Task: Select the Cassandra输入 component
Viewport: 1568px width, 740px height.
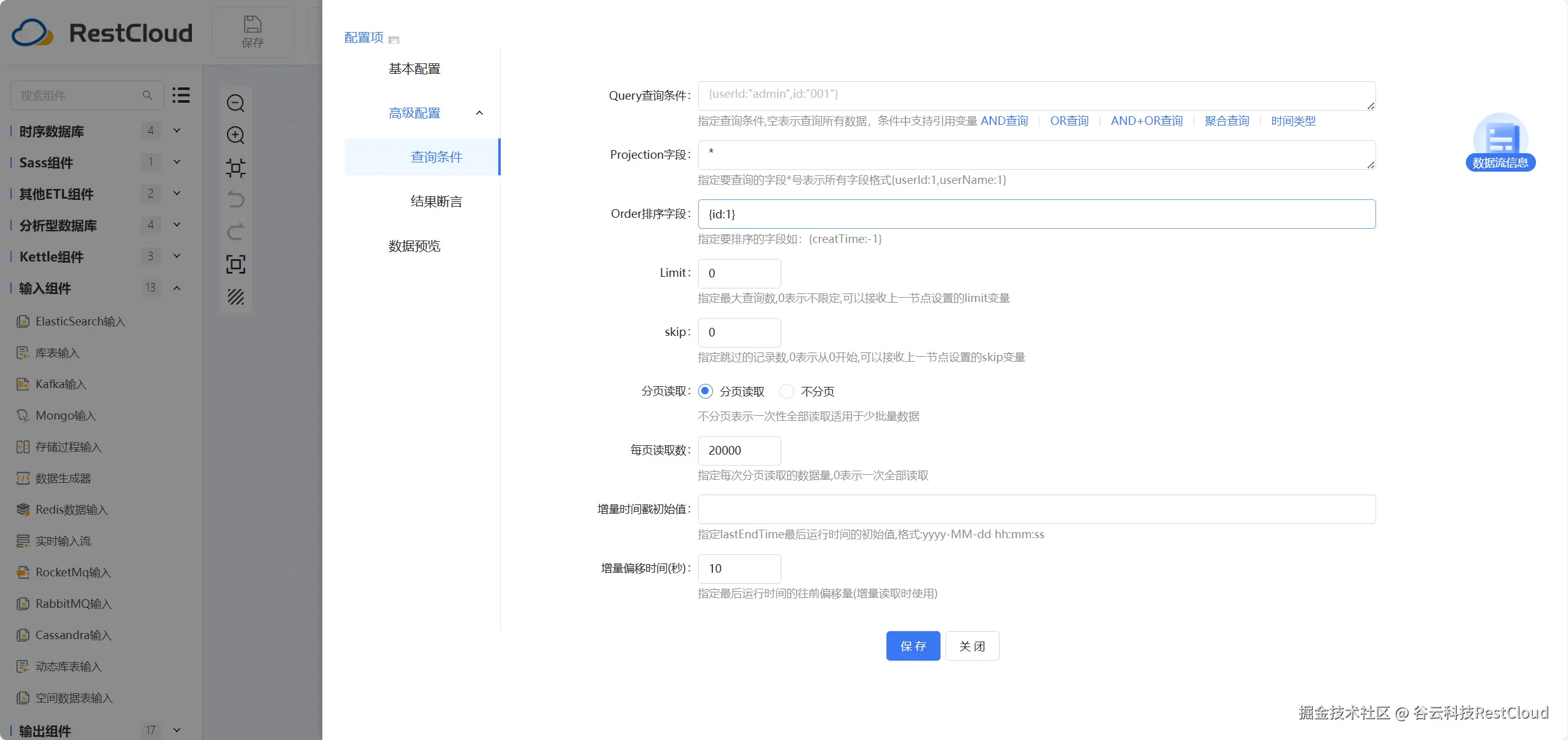Action: click(64, 635)
